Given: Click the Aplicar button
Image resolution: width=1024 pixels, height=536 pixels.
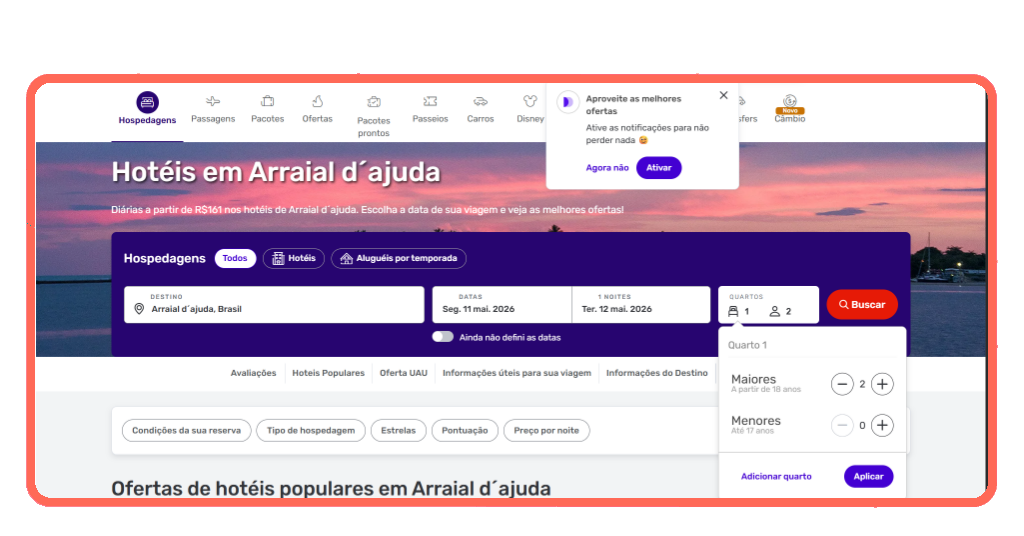Looking at the screenshot, I should tap(869, 477).
